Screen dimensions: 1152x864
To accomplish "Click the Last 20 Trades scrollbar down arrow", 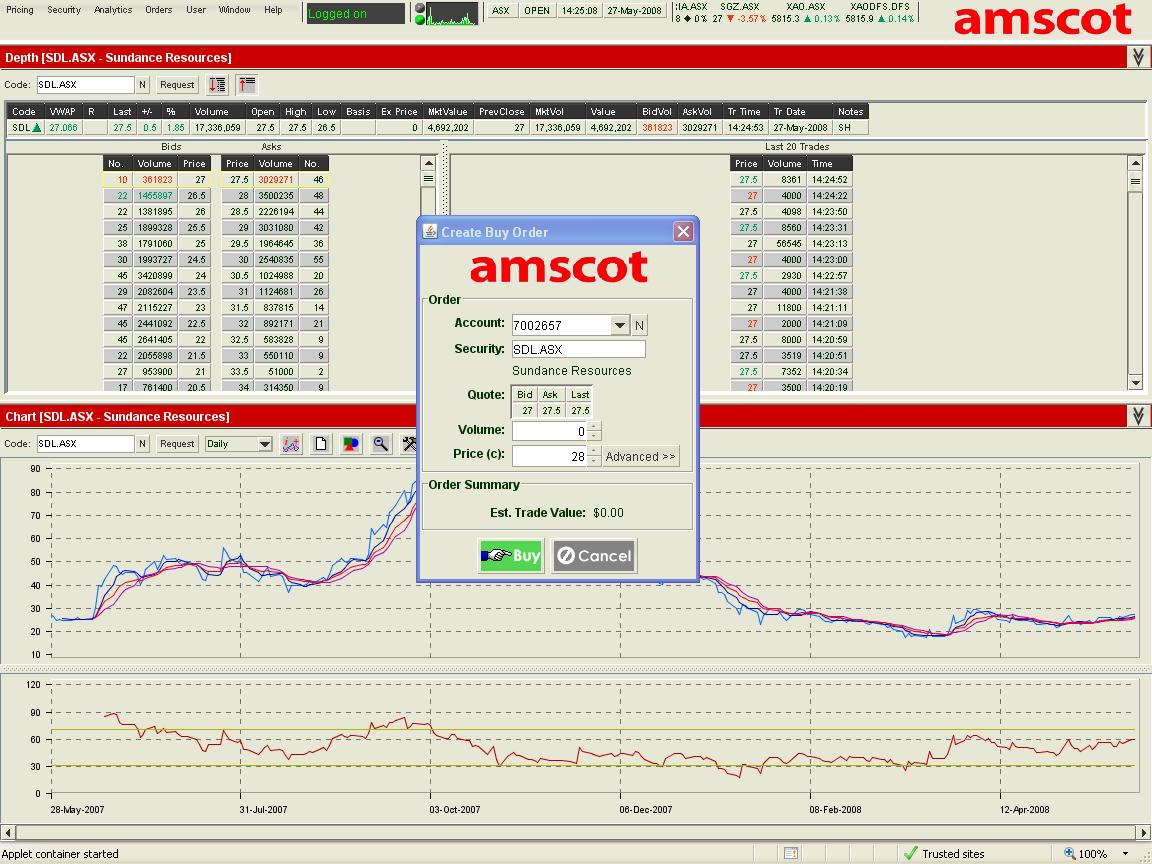I will tap(1135, 382).
